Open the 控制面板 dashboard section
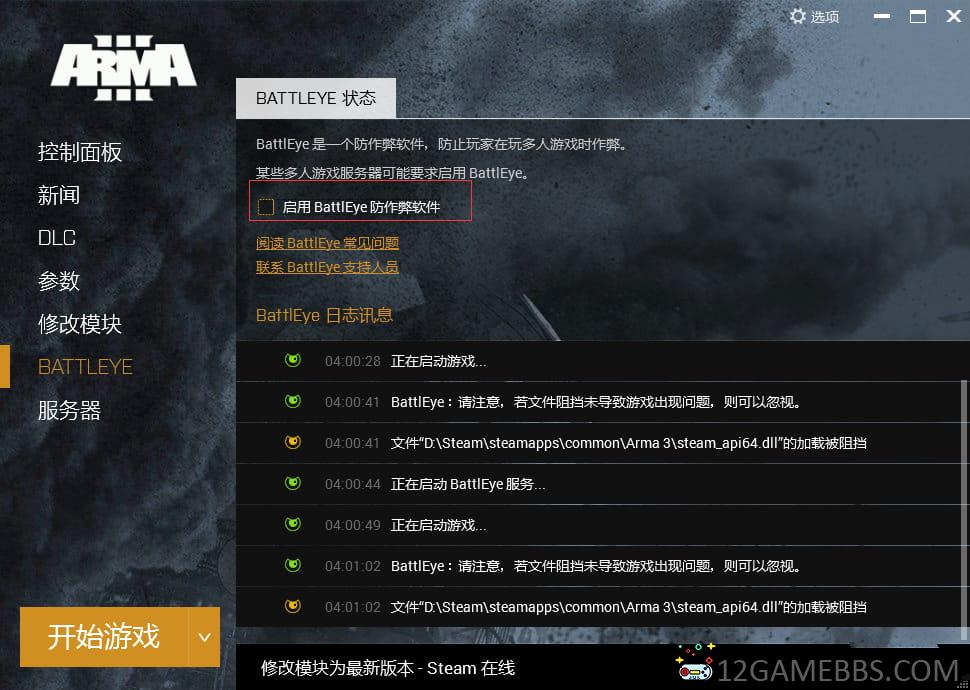 coord(80,152)
